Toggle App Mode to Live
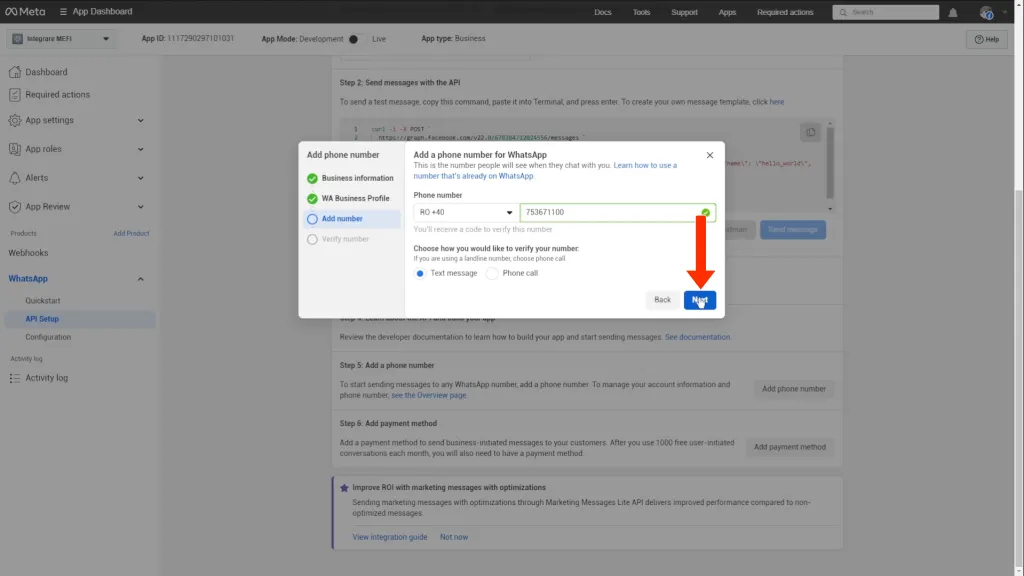 point(357,39)
